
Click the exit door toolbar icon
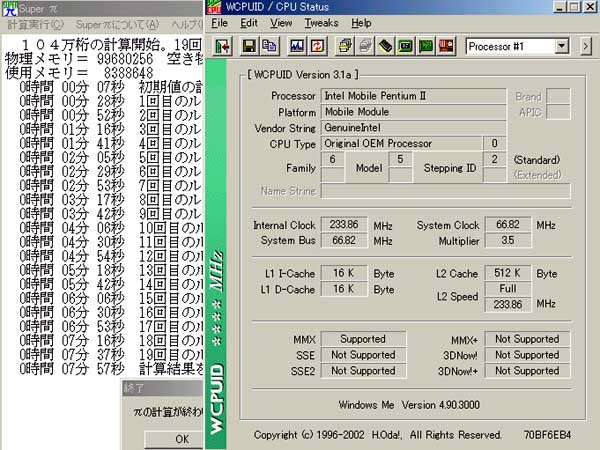point(223,47)
